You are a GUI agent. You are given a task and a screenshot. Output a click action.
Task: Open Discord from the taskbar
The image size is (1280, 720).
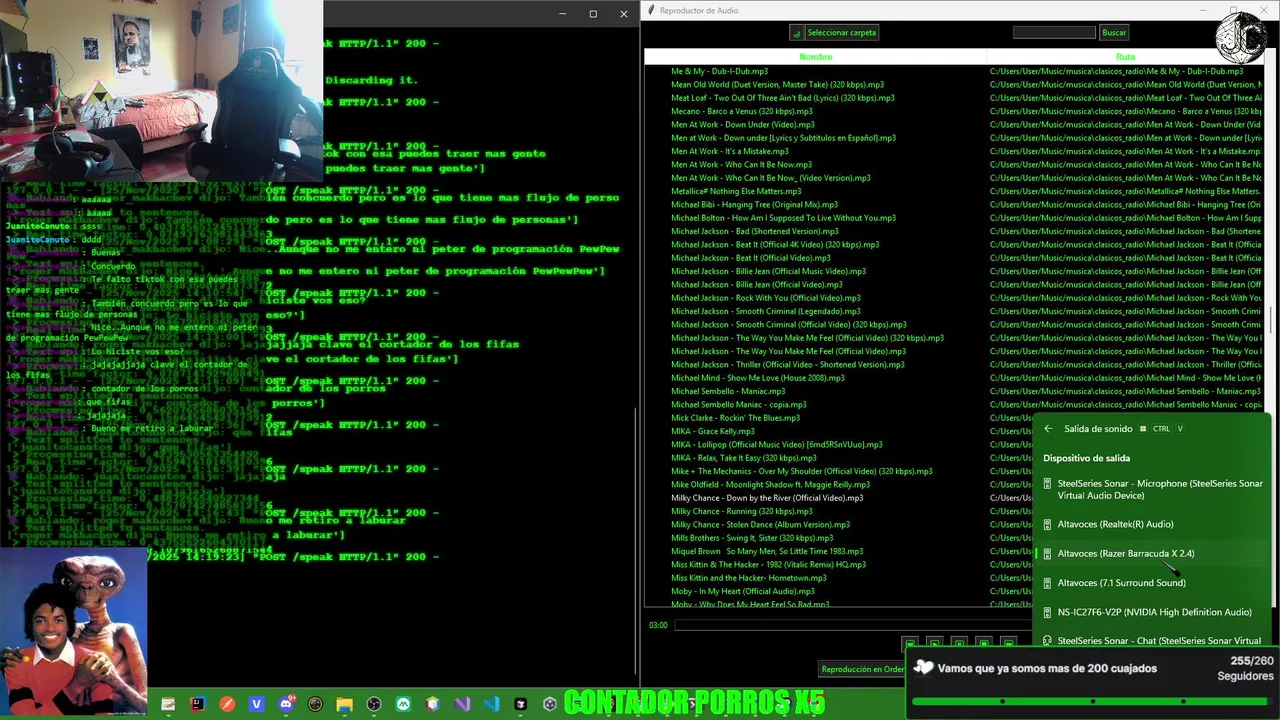pyautogui.click(x=286, y=704)
